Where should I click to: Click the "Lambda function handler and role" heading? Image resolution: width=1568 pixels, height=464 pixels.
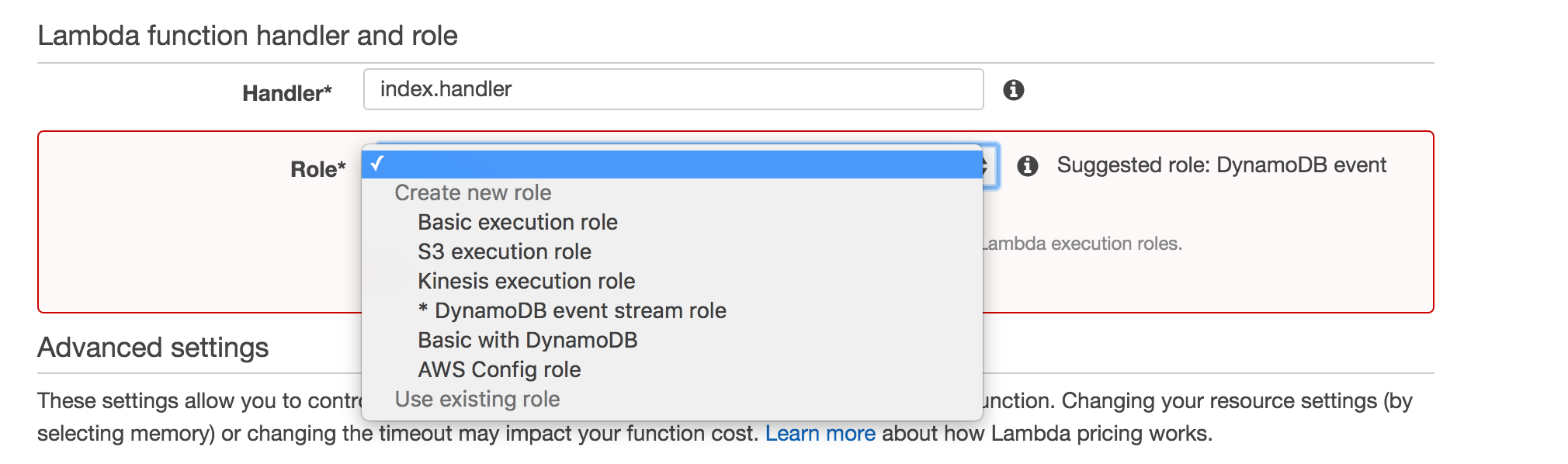pos(247,36)
